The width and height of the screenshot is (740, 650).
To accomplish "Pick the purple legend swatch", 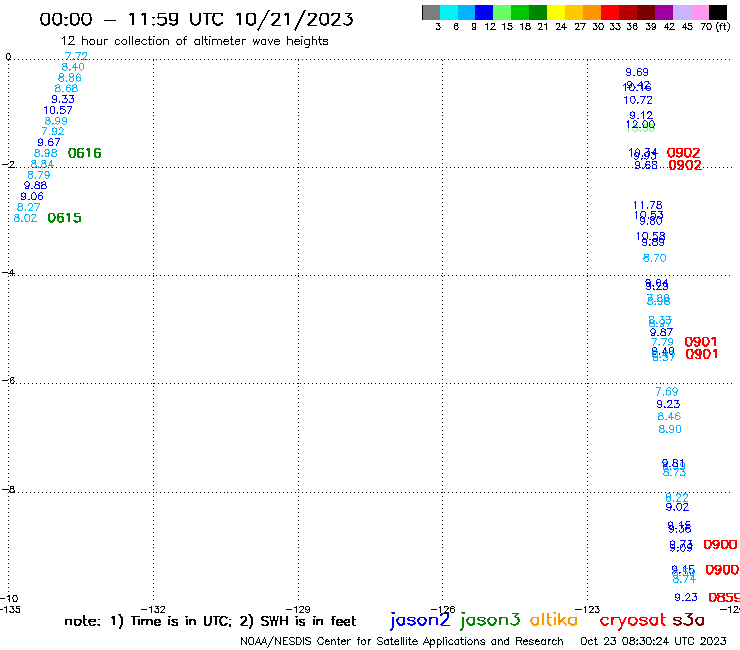I will (664, 12).
